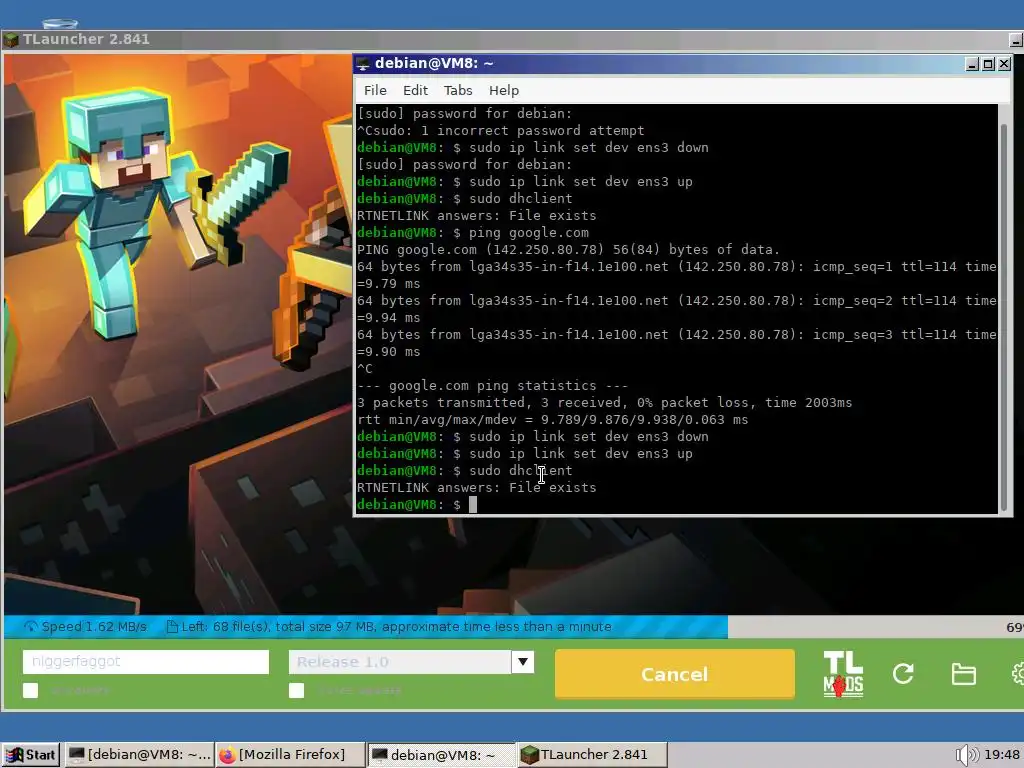
Task: Toggle the Accounts checkbox under the username field
Action: point(30,691)
